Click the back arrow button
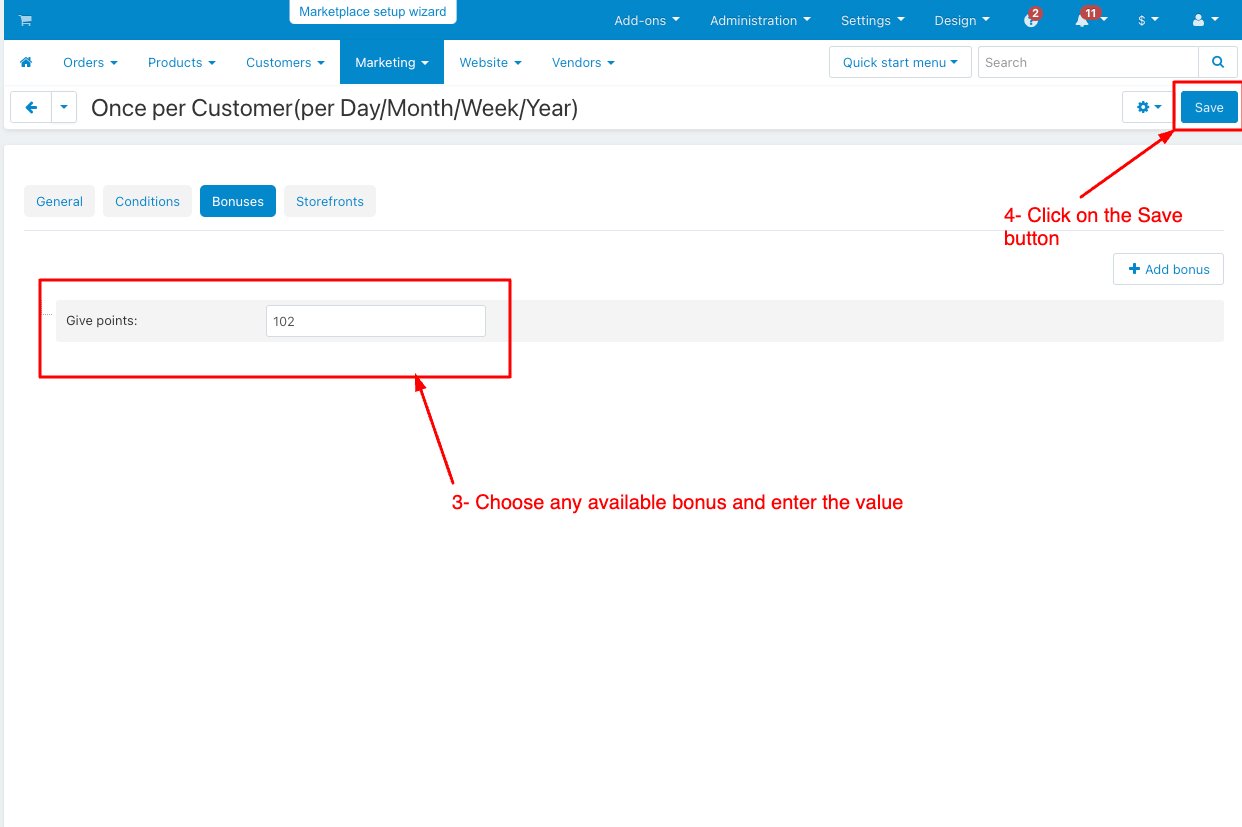 point(31,107)
